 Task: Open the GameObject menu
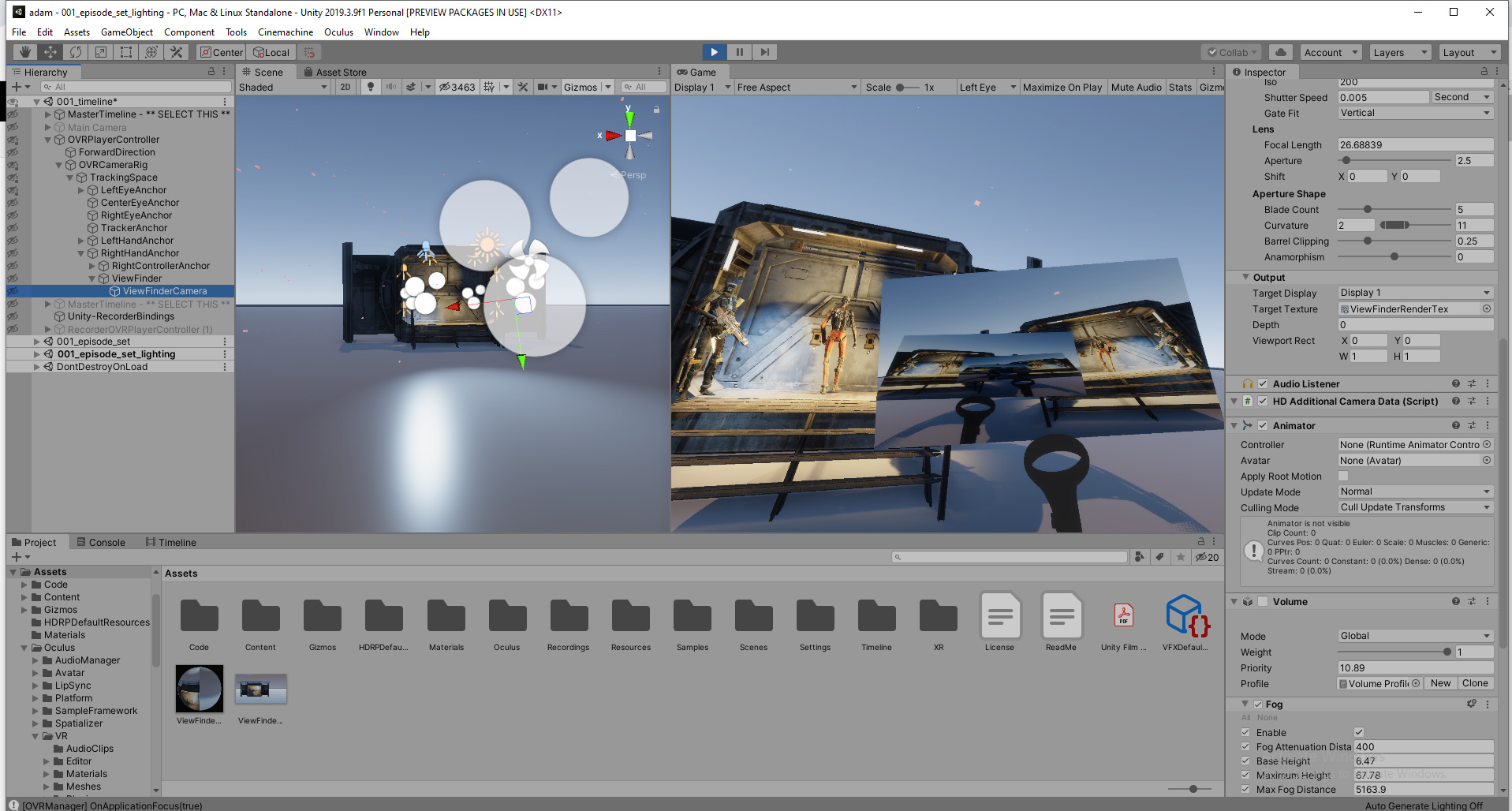tap(126, 32)
